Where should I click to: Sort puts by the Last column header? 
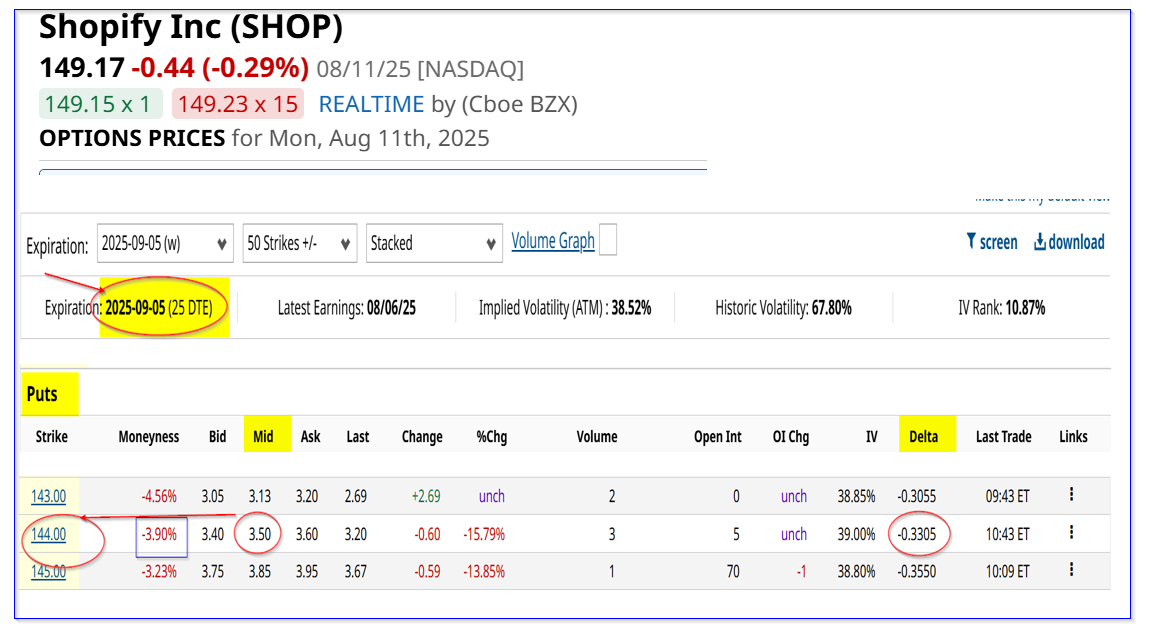(358, 437)
